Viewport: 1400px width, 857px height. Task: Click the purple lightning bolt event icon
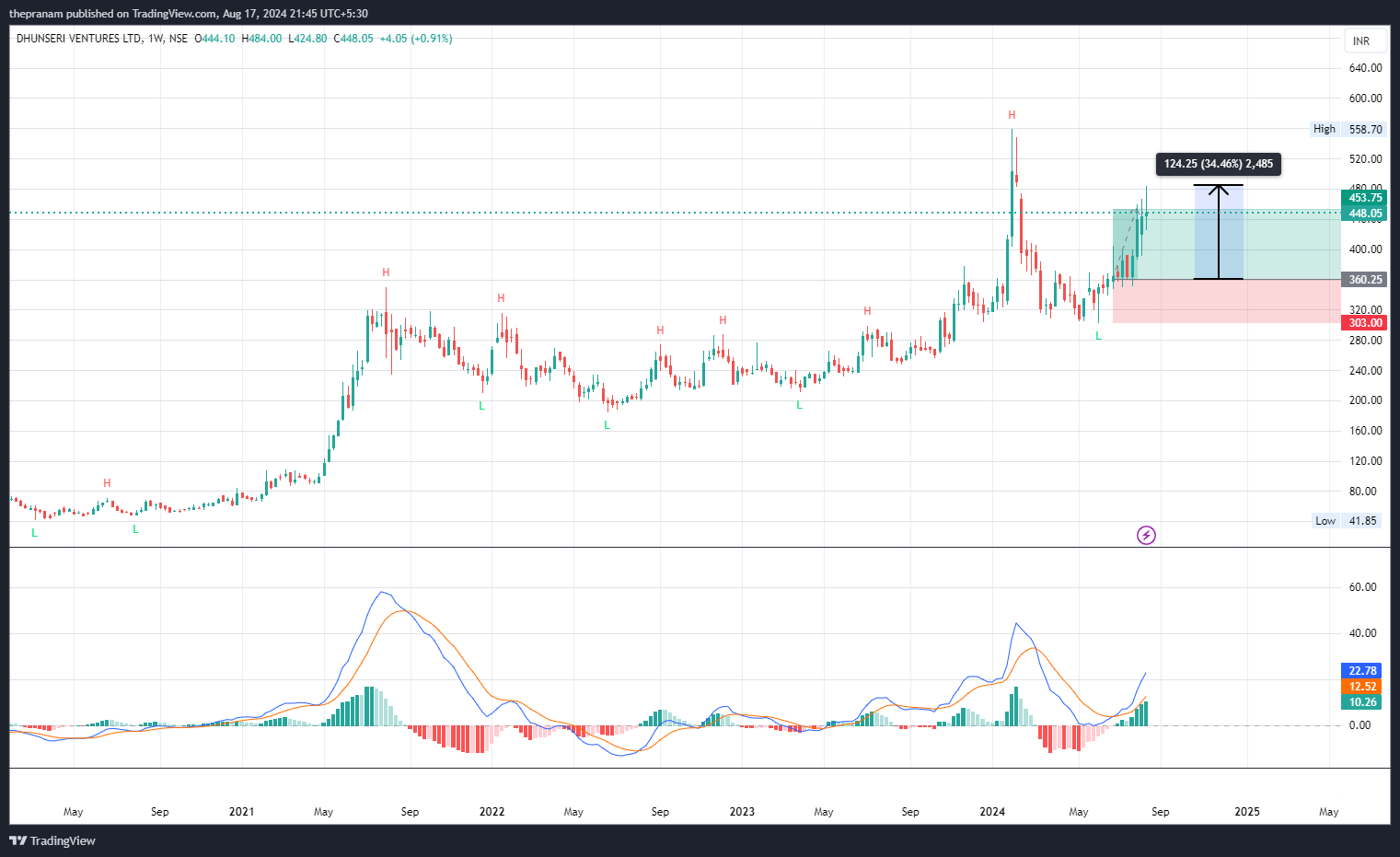[x=1146, y=535]
